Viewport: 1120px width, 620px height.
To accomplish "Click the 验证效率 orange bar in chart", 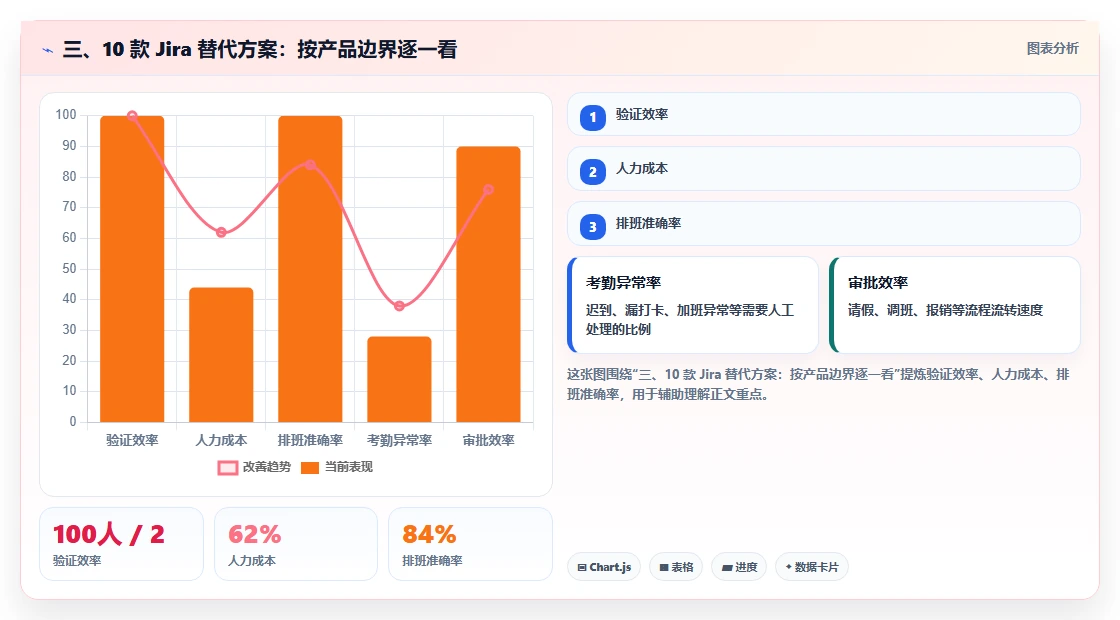I will coord(132,269).
